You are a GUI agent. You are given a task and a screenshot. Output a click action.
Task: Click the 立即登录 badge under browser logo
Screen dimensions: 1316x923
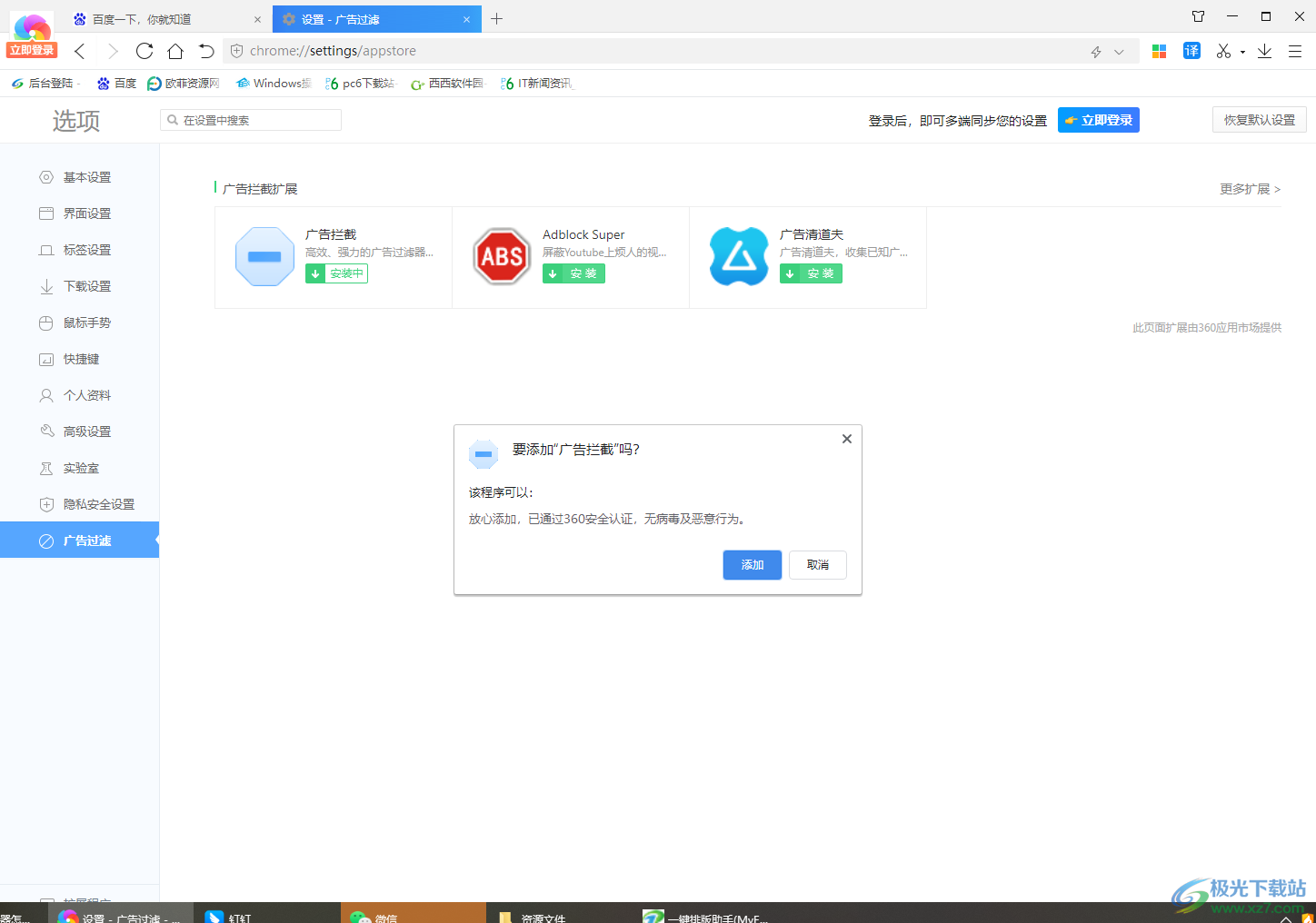[x=32, y=50]
